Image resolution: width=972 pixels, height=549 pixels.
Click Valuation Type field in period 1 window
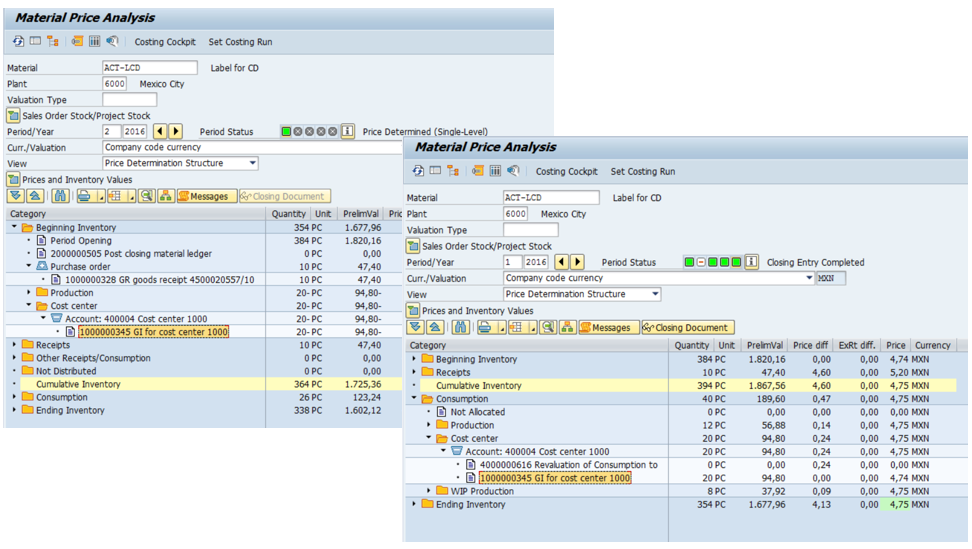[531, 230]
